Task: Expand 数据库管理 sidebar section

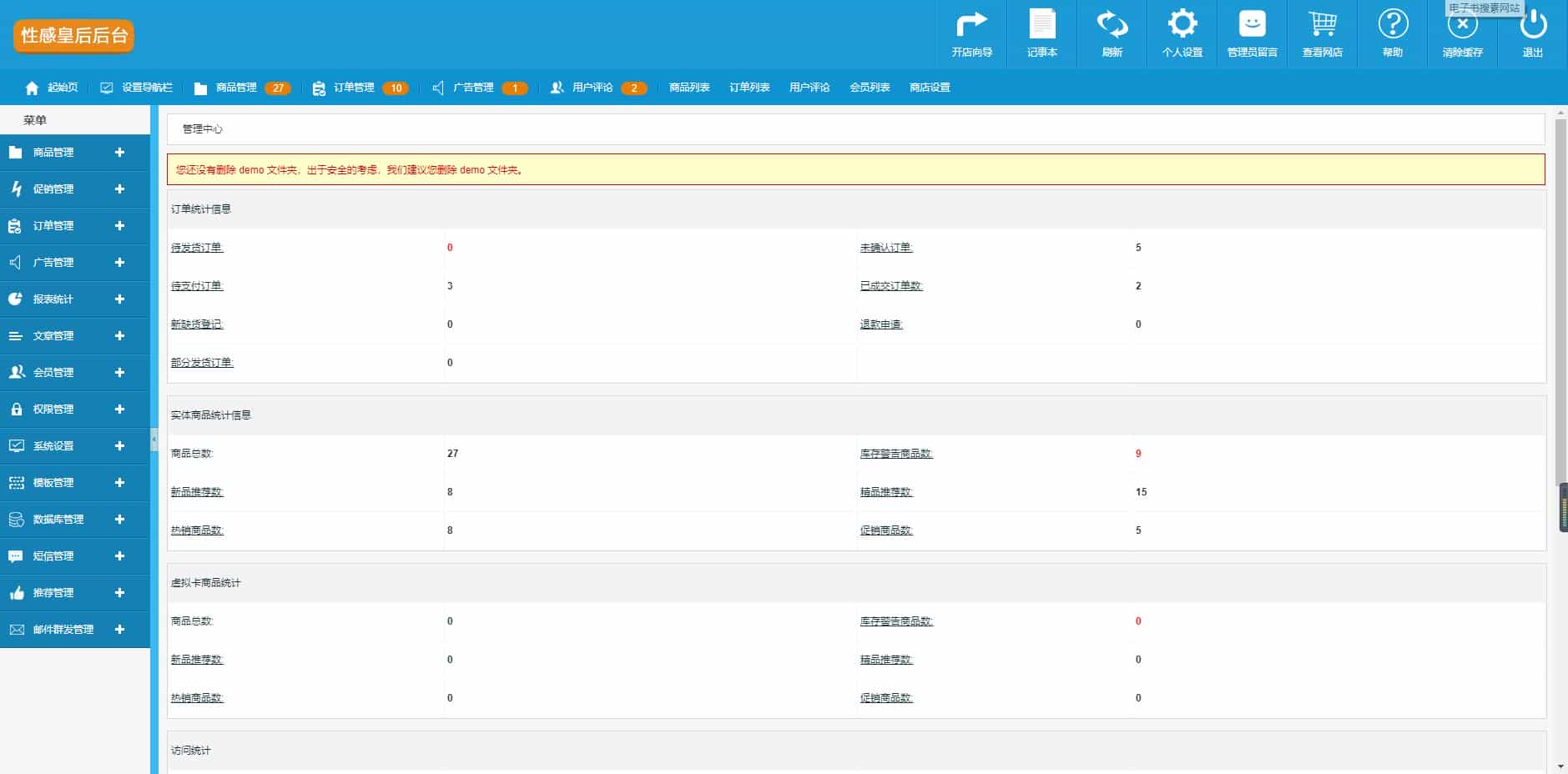Action: [119, 520]
